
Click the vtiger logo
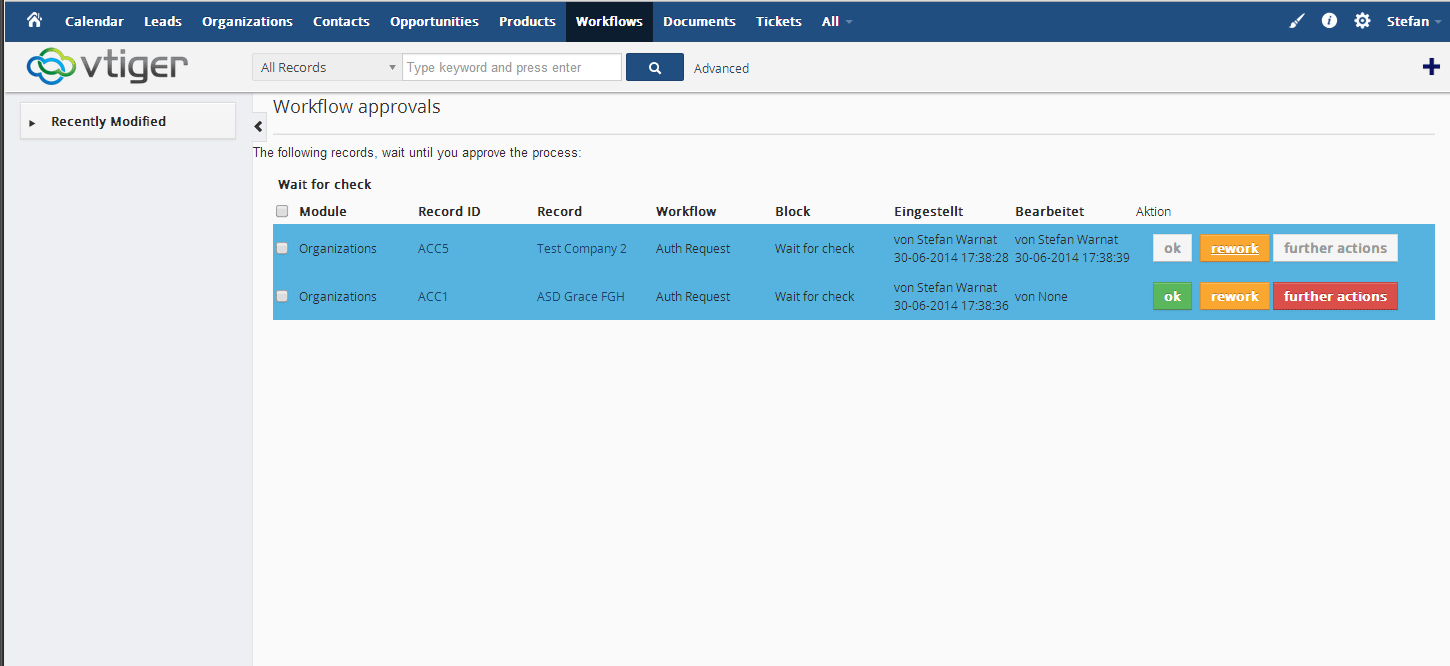[107, 67]
